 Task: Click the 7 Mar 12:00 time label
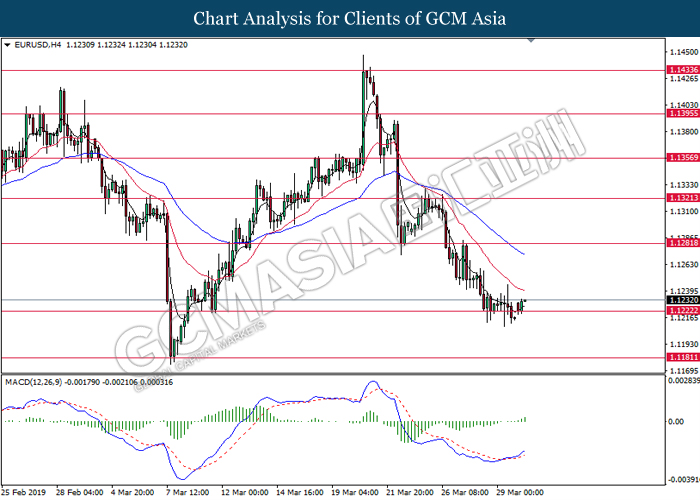coord(188,492)
